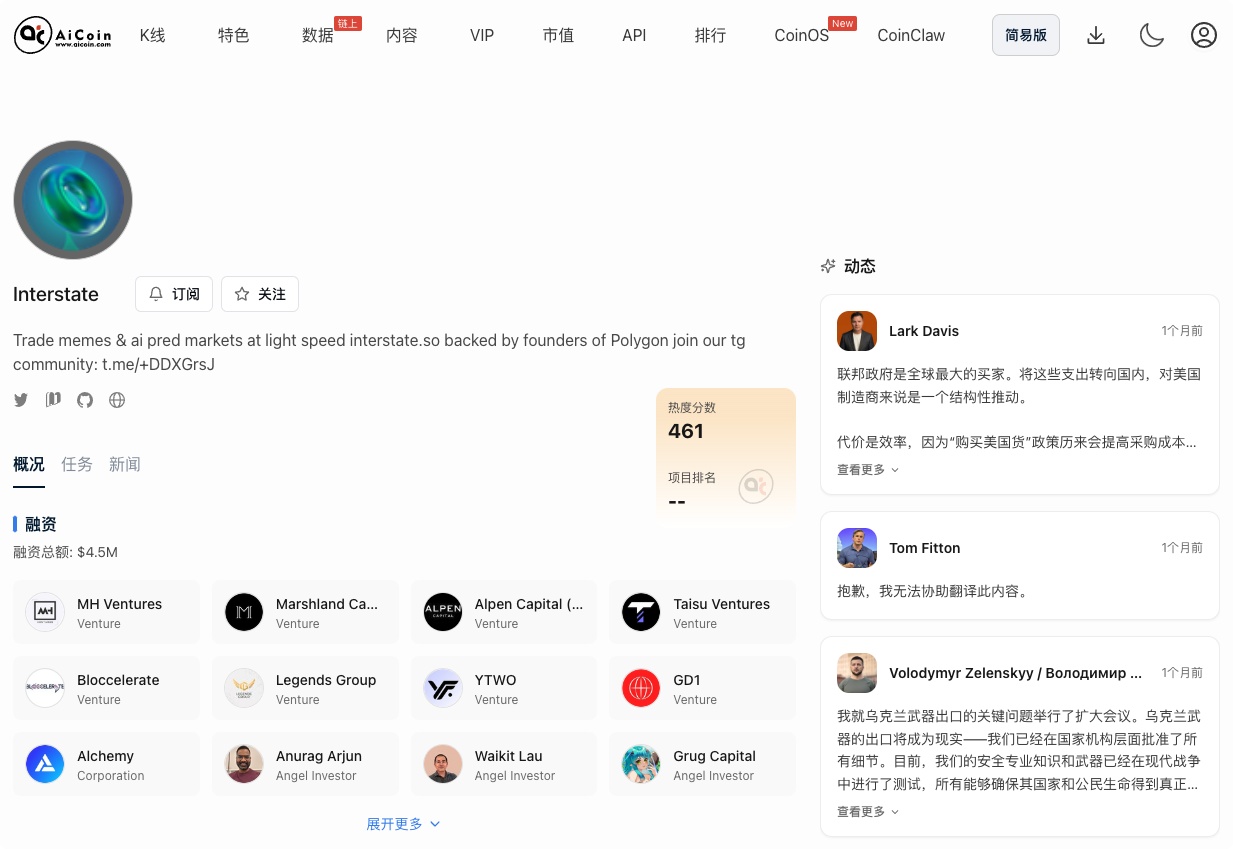Click the Alpen Capital logo icon
Image resolution: width=1233 pixels, height=849 pixels.
click(x=443, y=612)
